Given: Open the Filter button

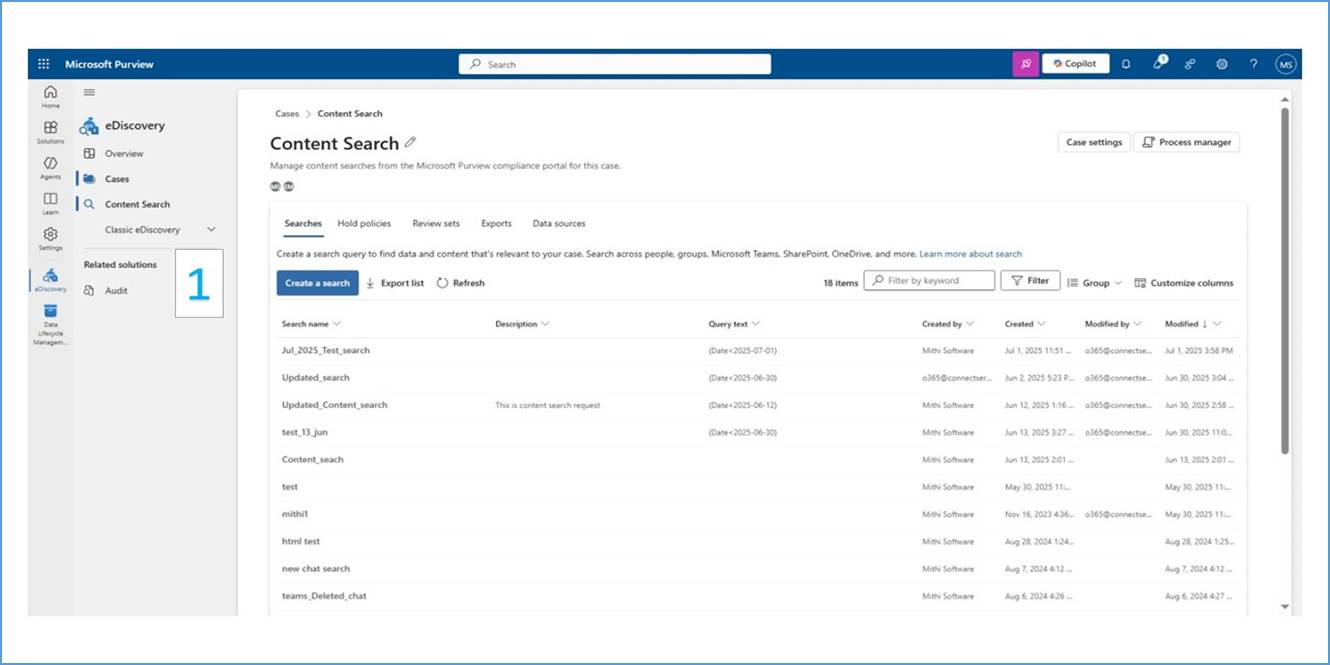Looking at the screenshot, I should pos(1030,281).
